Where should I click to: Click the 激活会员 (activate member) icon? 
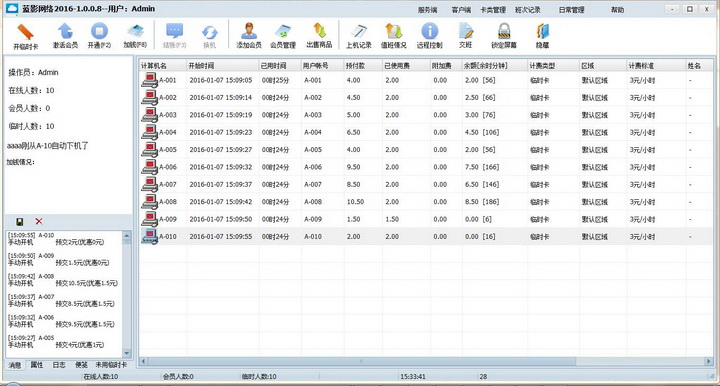click(65, 31)
